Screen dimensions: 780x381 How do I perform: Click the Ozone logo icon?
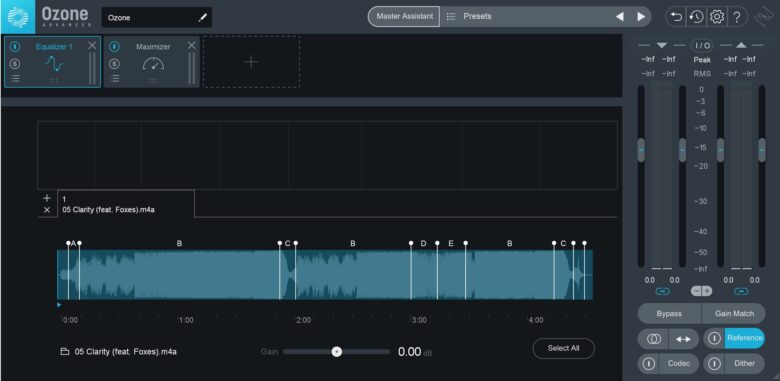(x=17, y=16)
